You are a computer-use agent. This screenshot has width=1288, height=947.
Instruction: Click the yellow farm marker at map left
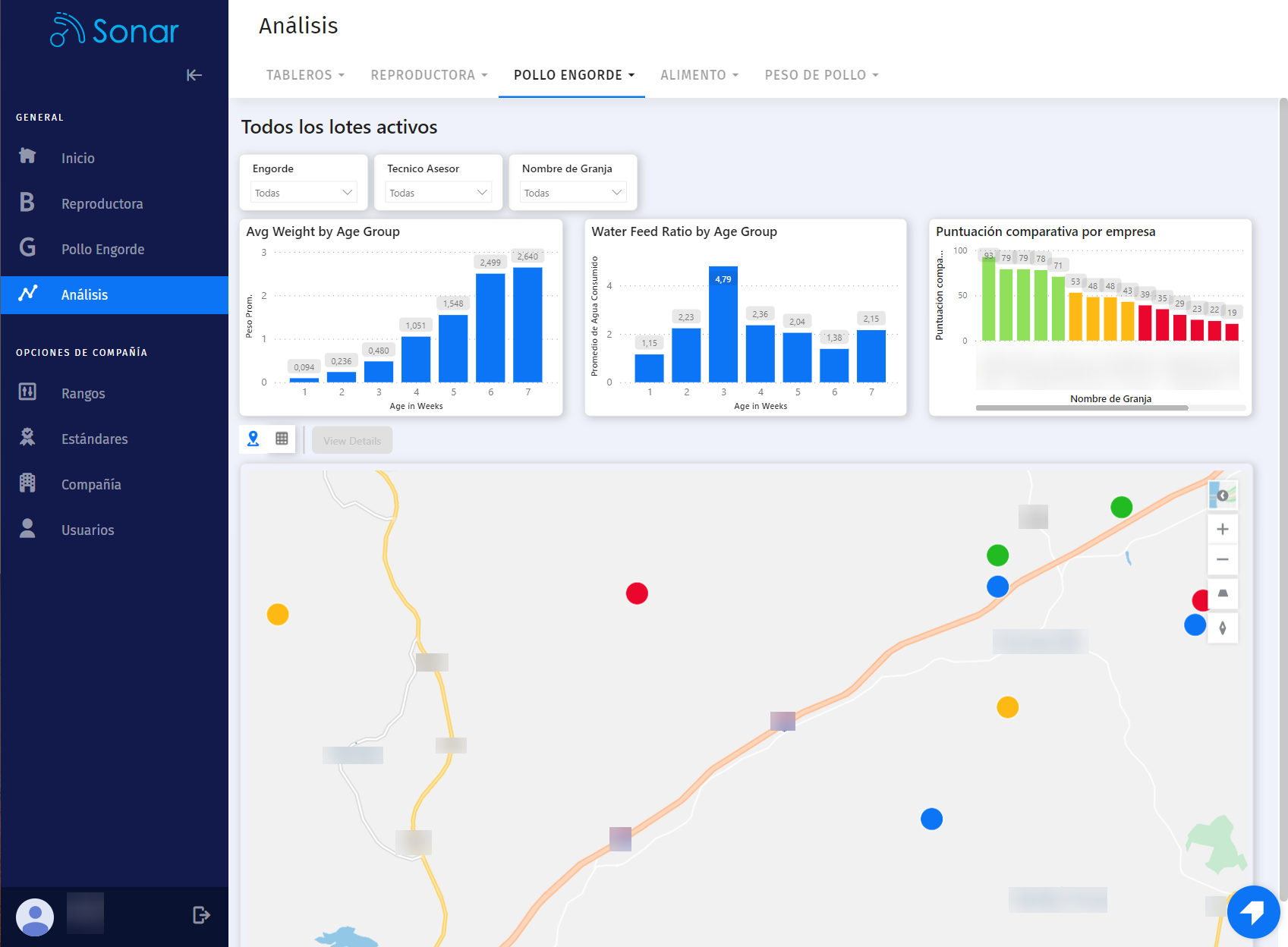pyautogui.click(x=278, y=614)
